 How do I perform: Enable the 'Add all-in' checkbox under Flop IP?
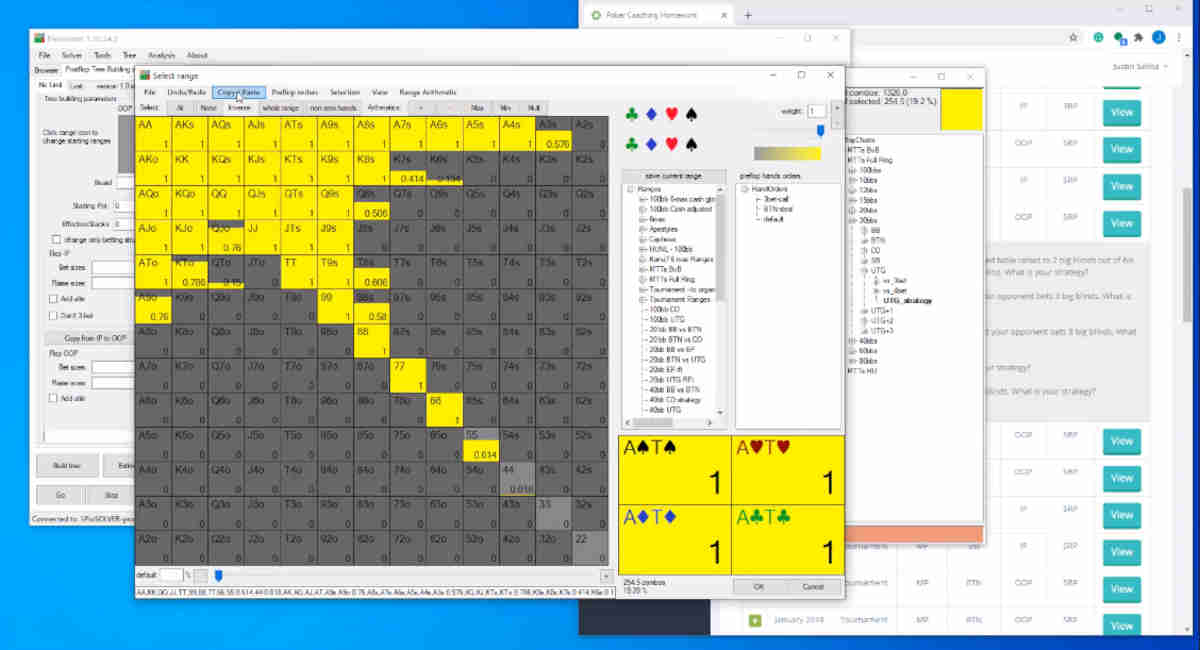[x=55, y=297]
